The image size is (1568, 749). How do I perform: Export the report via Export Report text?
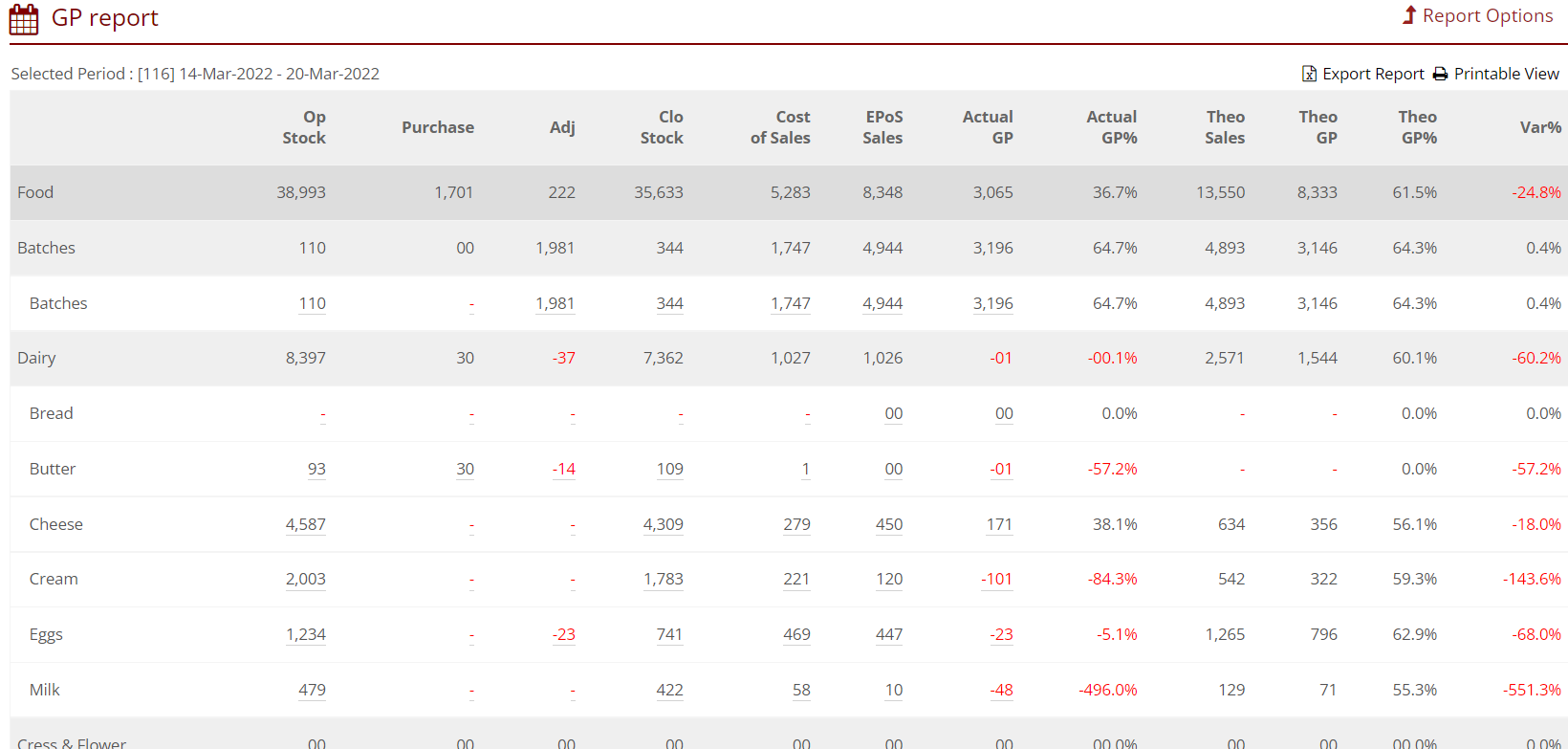tap(1373, 74)
